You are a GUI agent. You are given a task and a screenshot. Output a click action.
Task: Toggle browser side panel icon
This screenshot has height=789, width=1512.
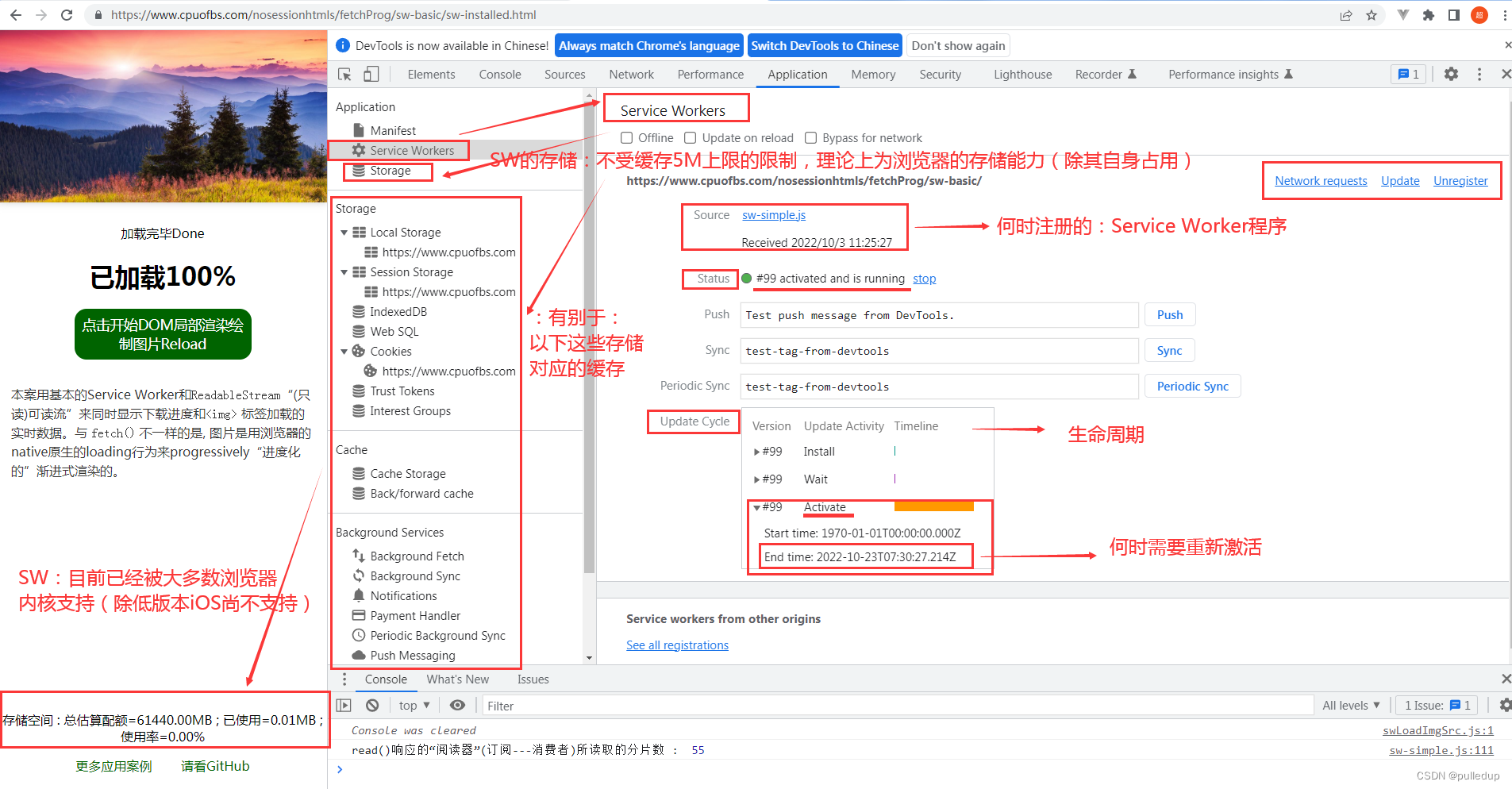click(x=1454, y=15)
